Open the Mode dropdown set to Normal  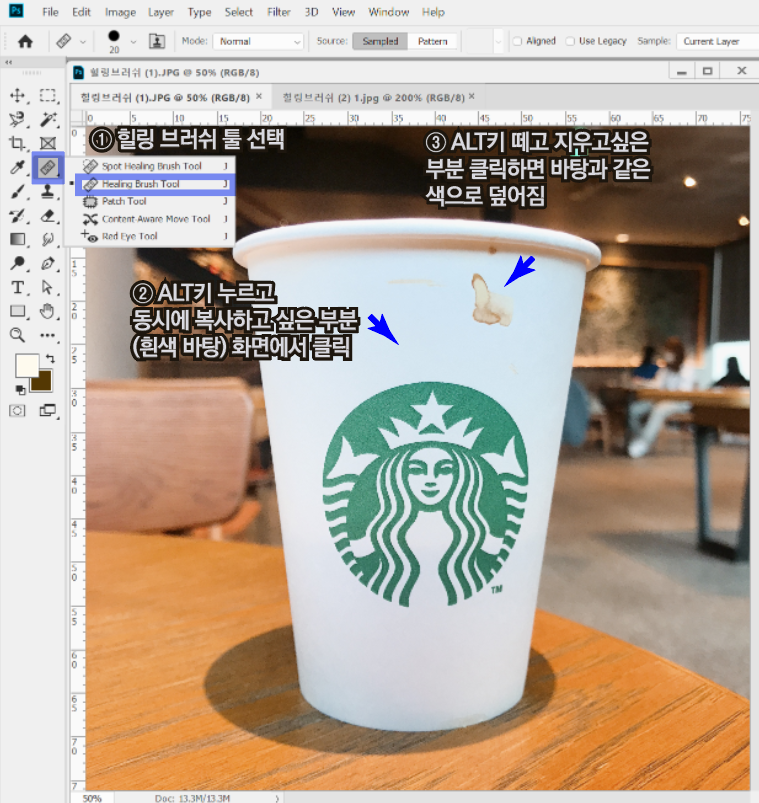pyautogui.click(x=258, y=41)
